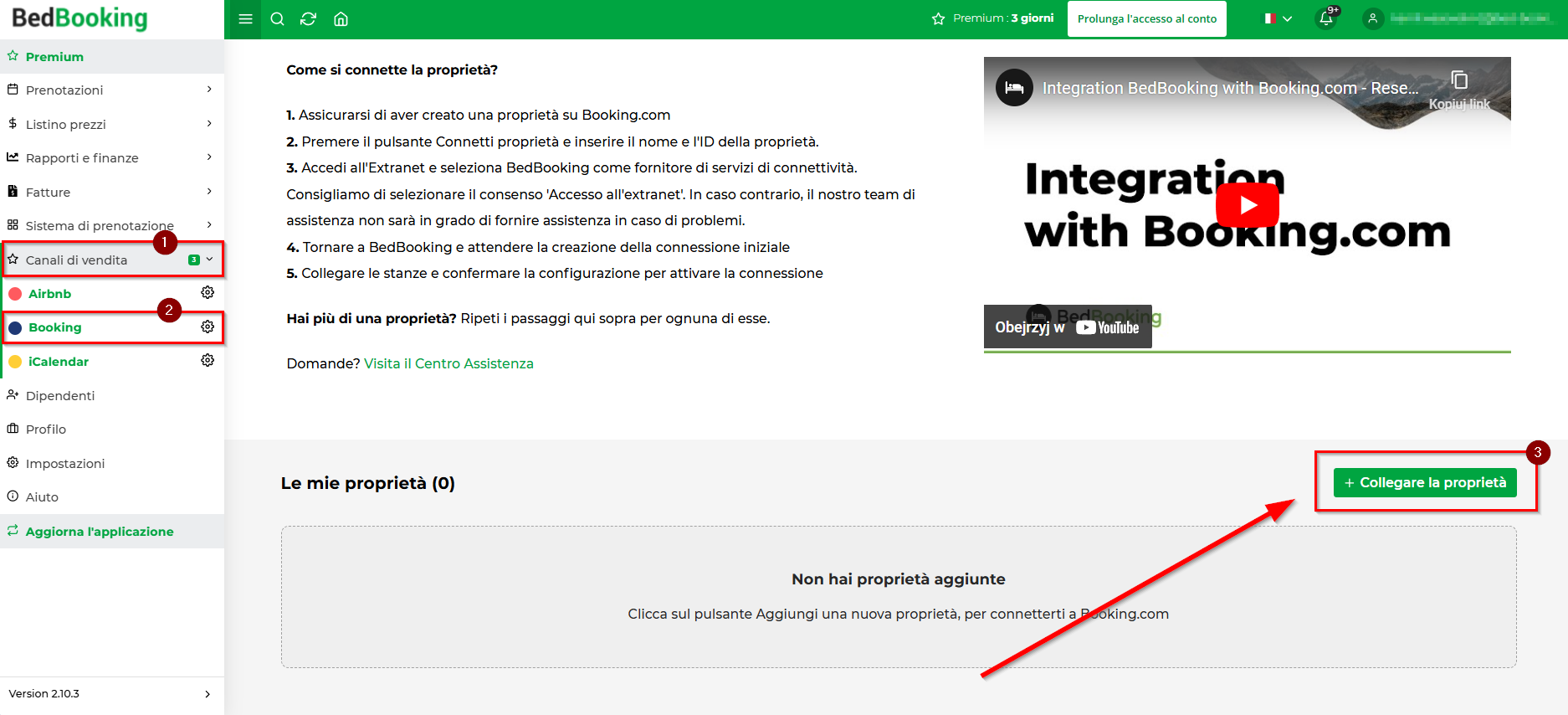Screen dimensions: 1568x715
Task: Select the Booking channel
Action: click(x=55, y=327)
